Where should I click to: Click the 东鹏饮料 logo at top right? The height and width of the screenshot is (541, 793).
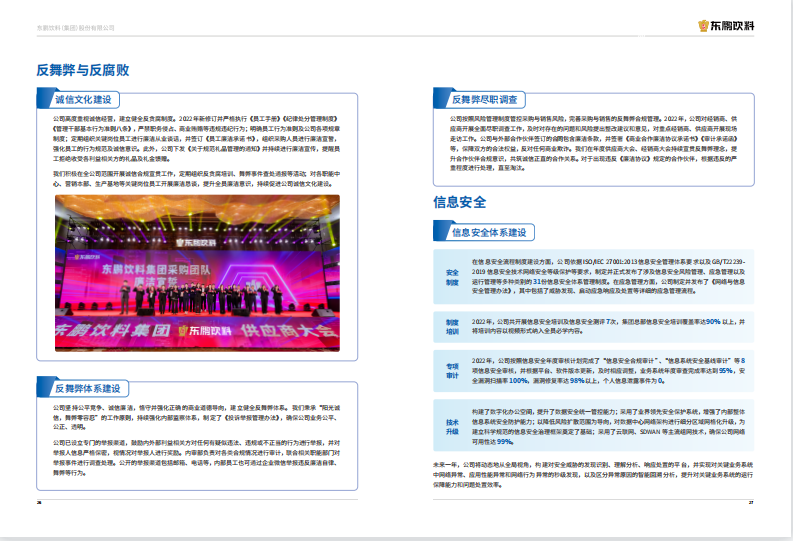pos(726,26)
